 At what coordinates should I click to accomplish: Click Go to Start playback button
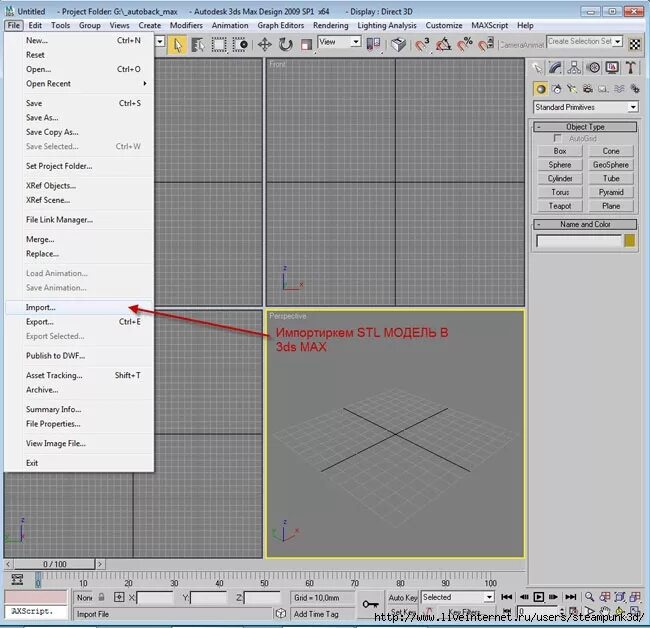506,597
